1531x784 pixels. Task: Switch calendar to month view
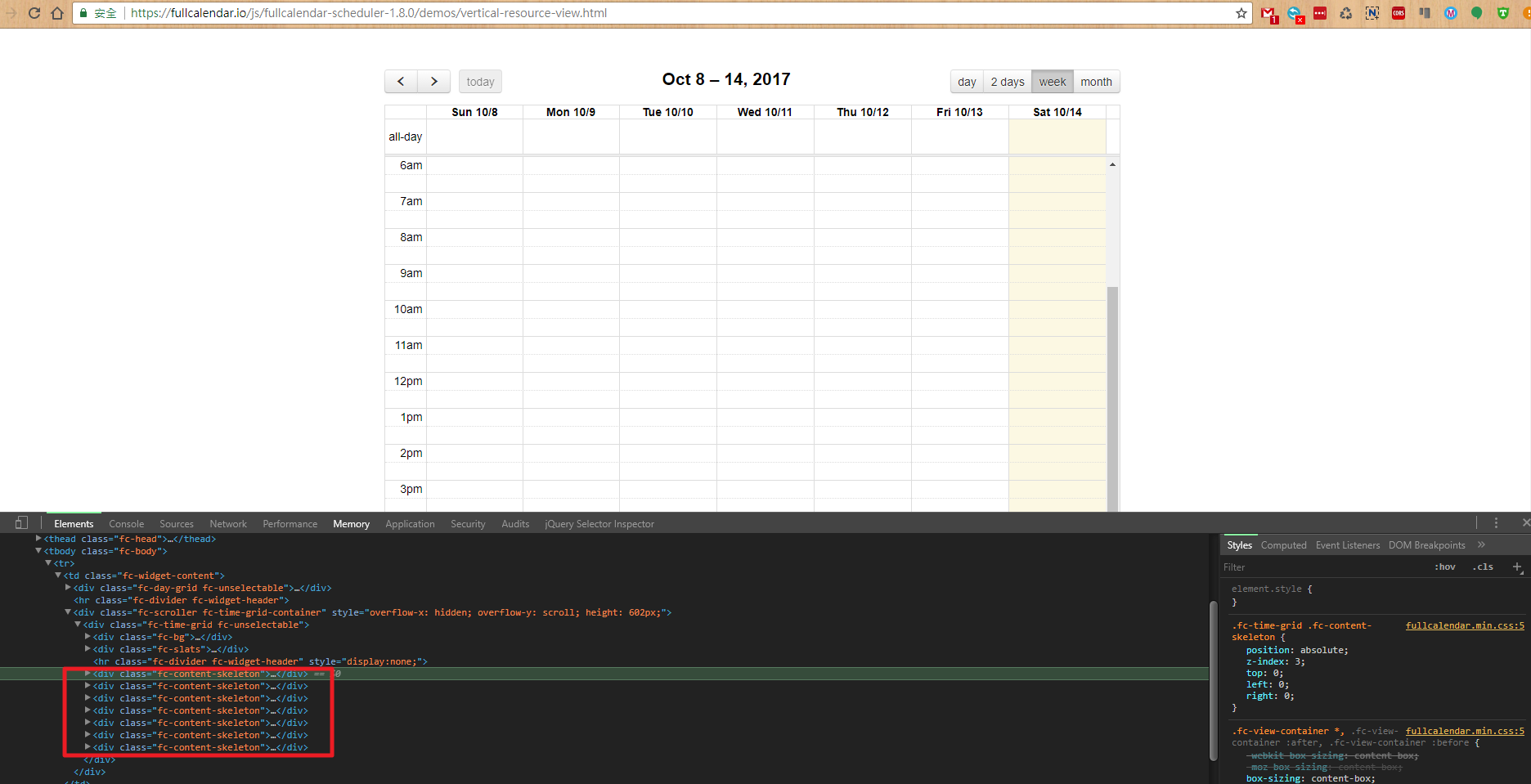click(x=1096, y=82)
